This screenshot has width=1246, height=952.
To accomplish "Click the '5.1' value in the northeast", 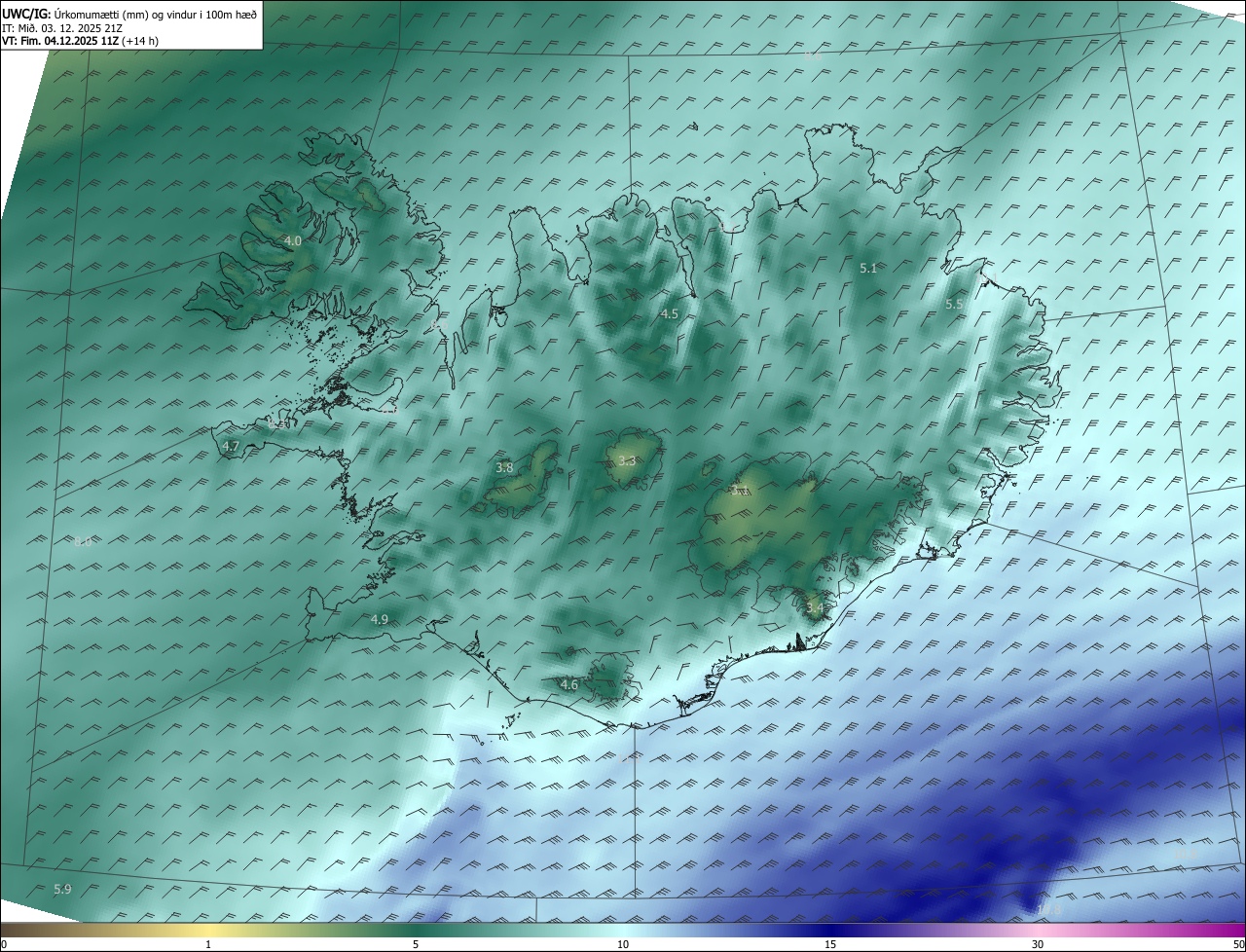I will click(868, 268).
